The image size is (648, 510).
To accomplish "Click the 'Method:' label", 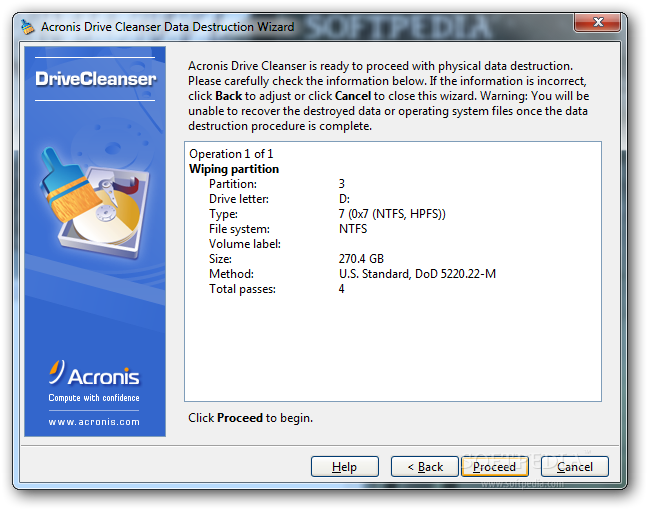I will (x=231, y=274).
